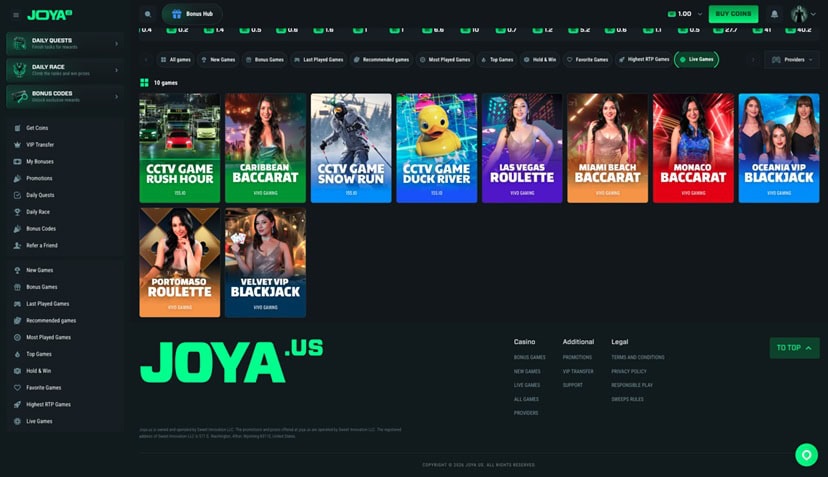Screen dimensions: 828x477
Task: Open Las Vegas Roulette game card
Action: point(522,148)
